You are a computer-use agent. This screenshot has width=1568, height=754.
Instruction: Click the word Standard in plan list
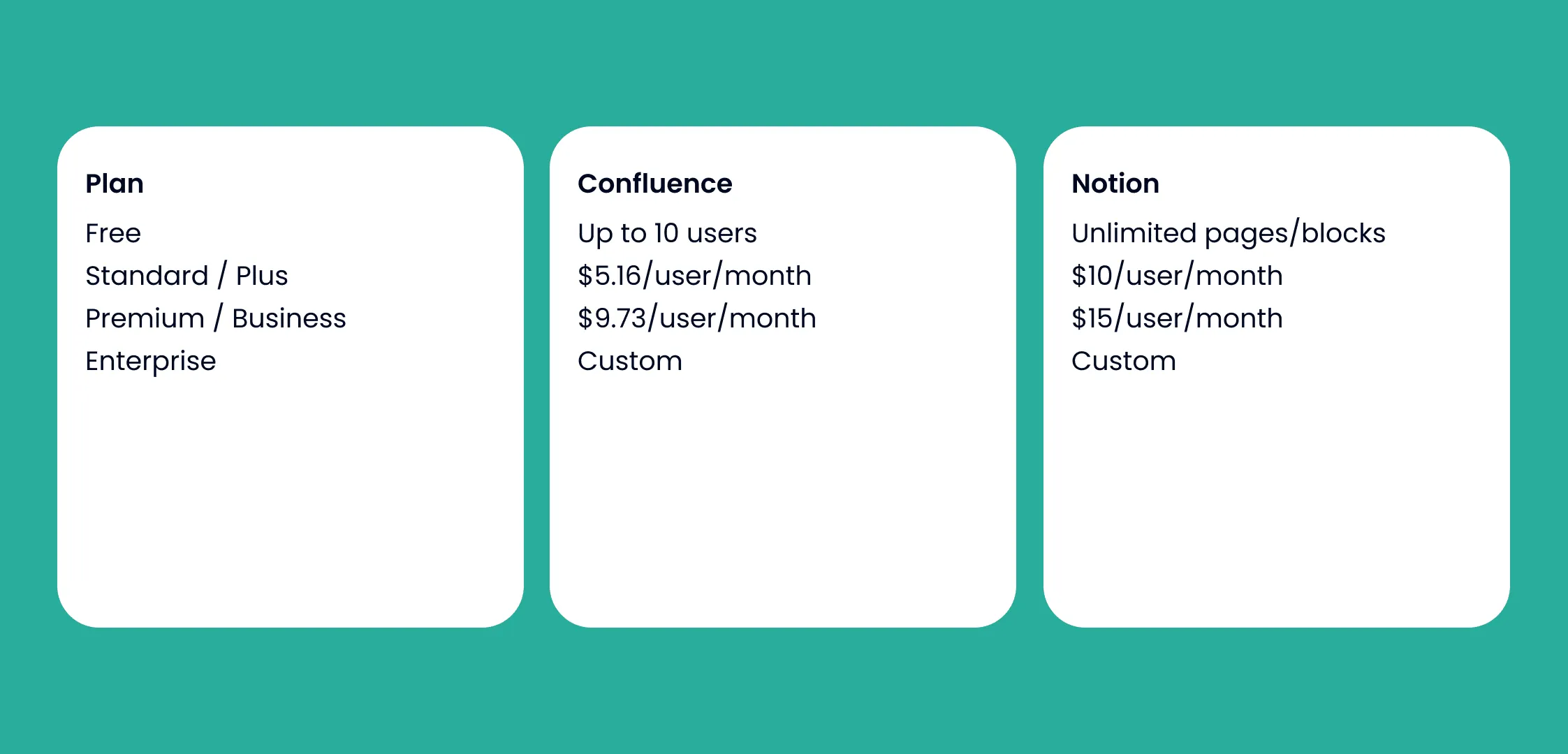tap(147, 276)
